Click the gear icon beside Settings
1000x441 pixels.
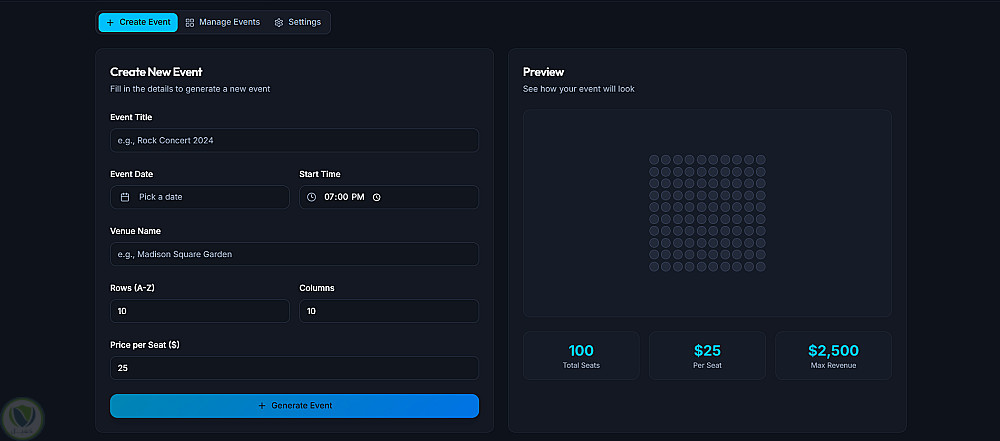pyautogui.click(x=279, y=22)
